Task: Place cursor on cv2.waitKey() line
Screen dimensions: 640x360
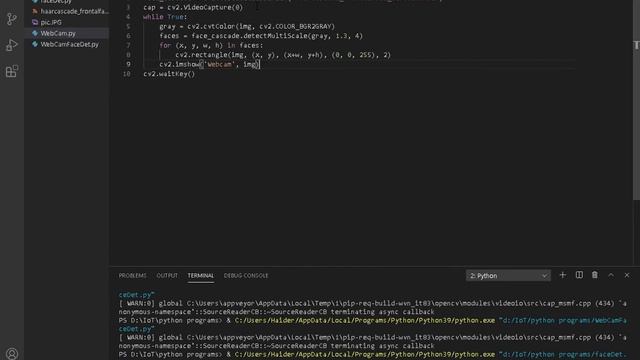Action: pos(169,74)
